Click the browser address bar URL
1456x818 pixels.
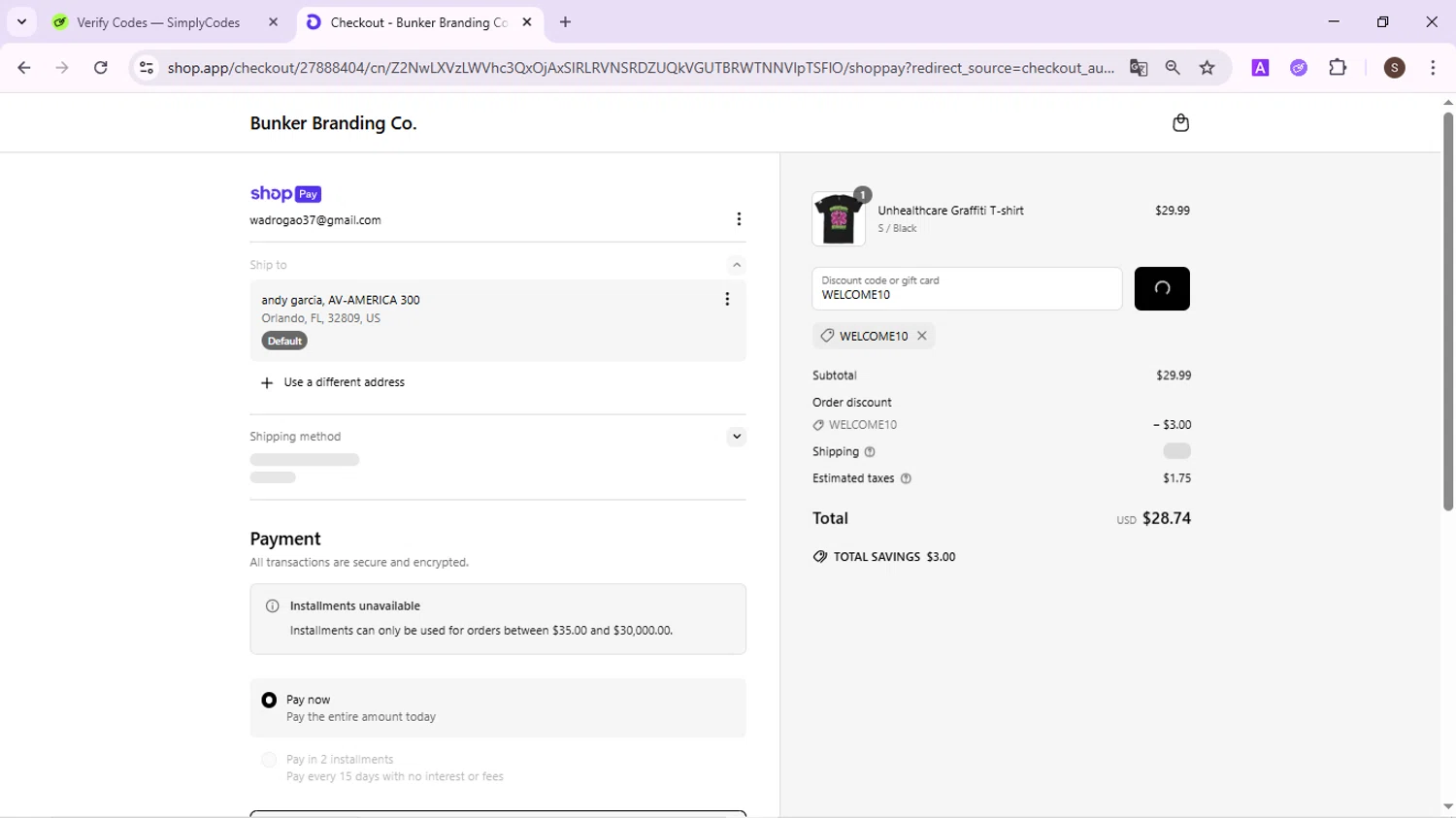point(641,68)
